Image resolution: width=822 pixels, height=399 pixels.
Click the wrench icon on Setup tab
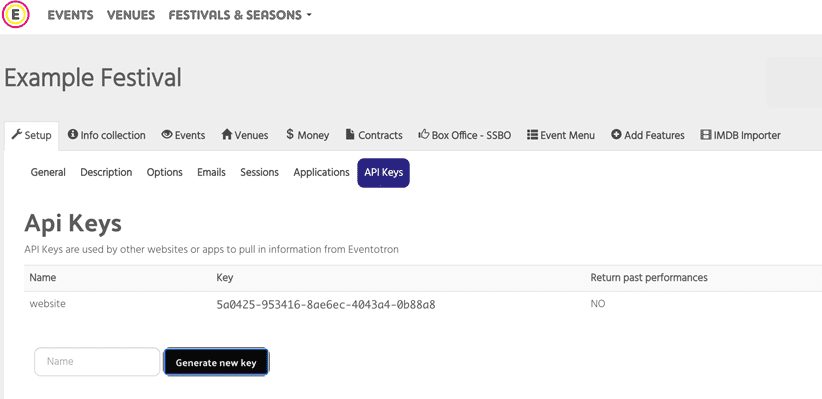(x=17, y=135)
